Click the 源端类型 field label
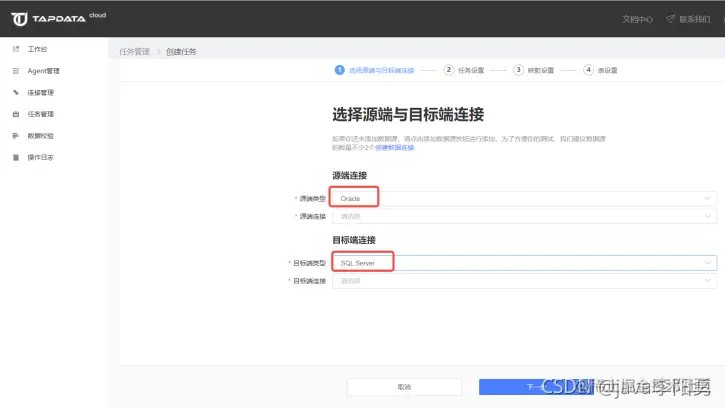The image size is (725, 408). (x=313, y=198)
